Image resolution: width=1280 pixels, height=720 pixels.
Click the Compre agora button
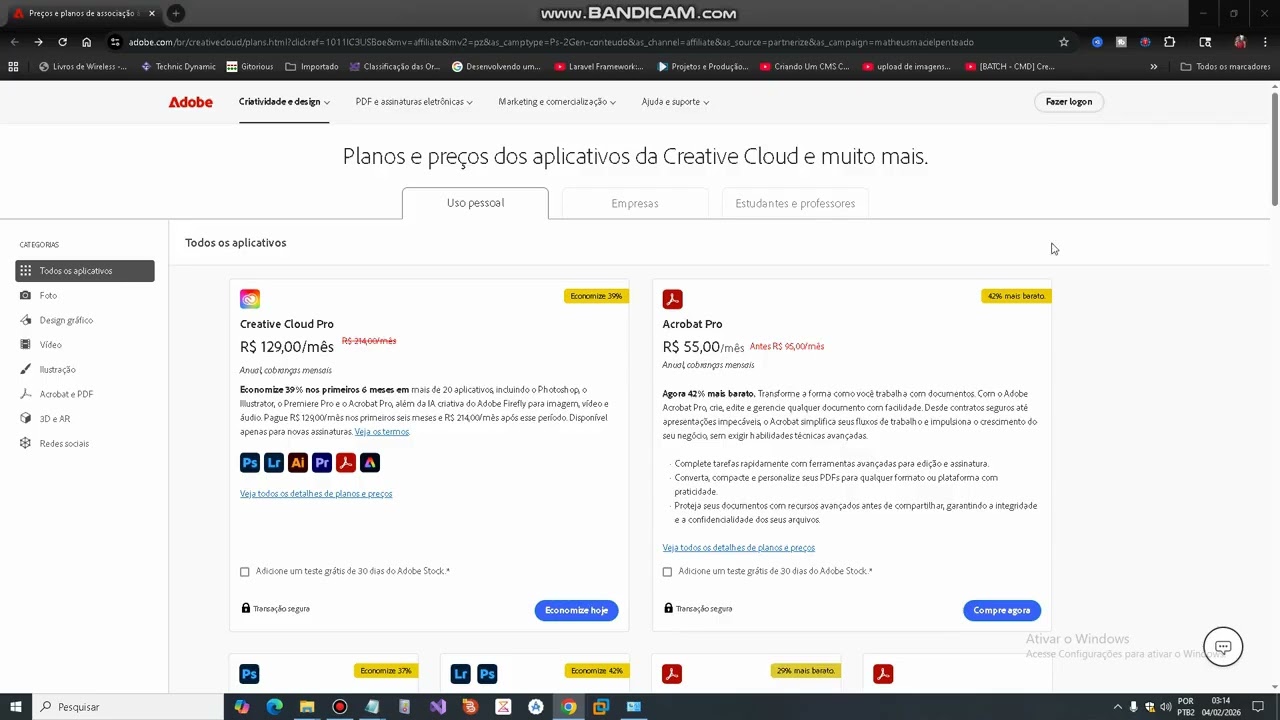[1002, 610]
